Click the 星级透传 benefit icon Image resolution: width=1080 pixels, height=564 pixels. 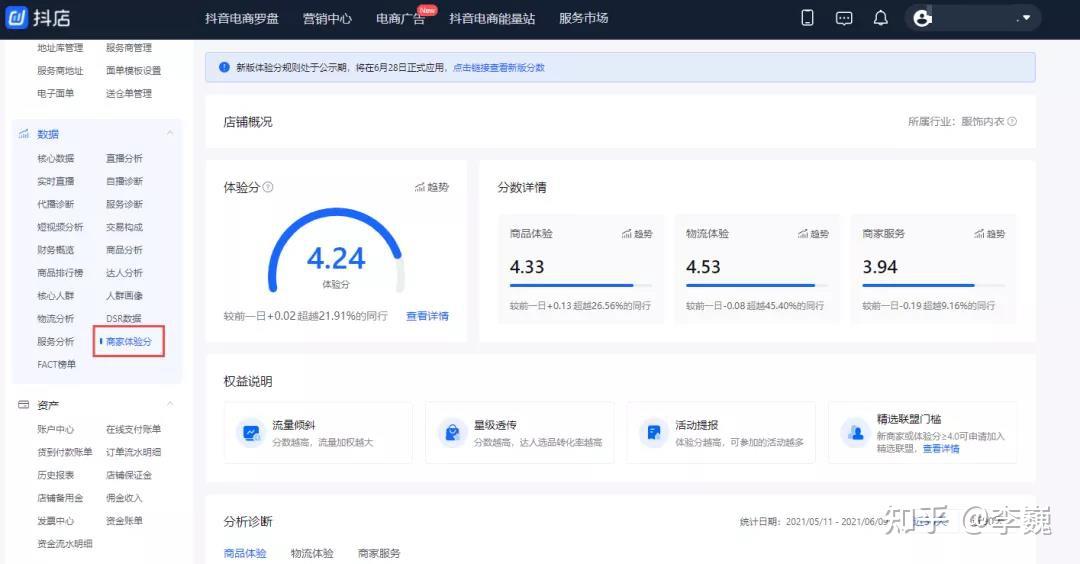point(453,432)
